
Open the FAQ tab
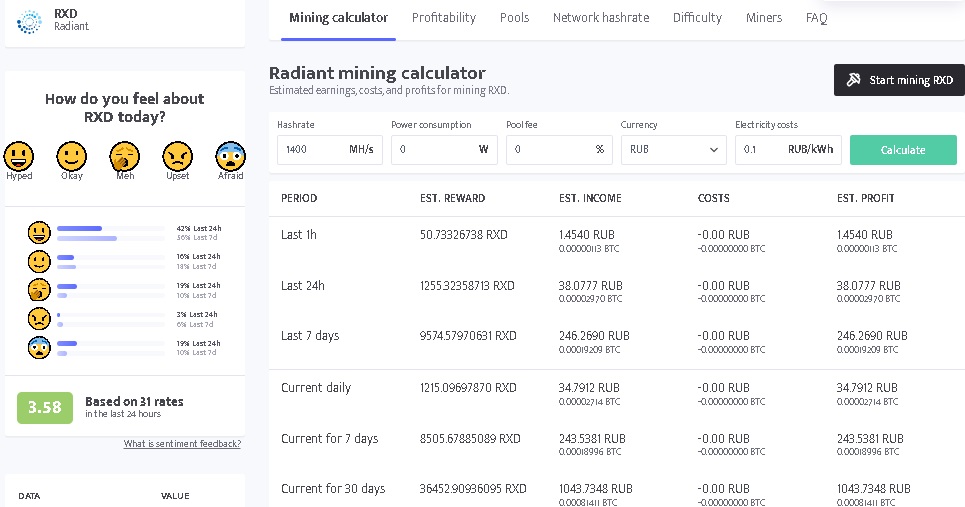click(816, 18)
